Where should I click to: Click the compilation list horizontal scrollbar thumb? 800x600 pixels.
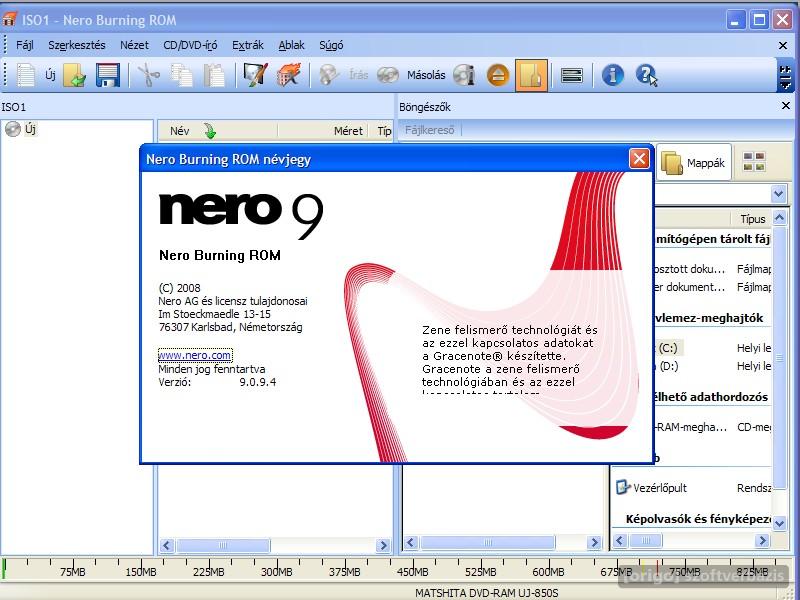pyautogui.click(x=223, y=545)
